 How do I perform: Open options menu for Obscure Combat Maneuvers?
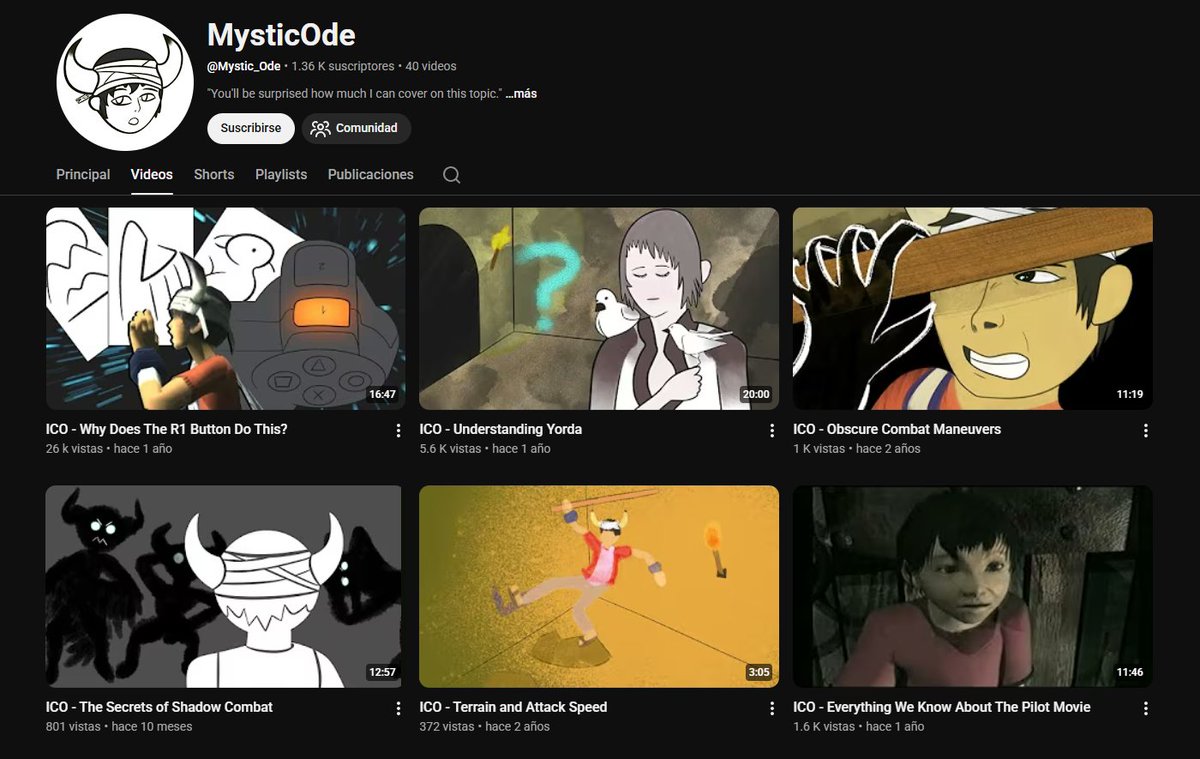[x=1146, y=431]
